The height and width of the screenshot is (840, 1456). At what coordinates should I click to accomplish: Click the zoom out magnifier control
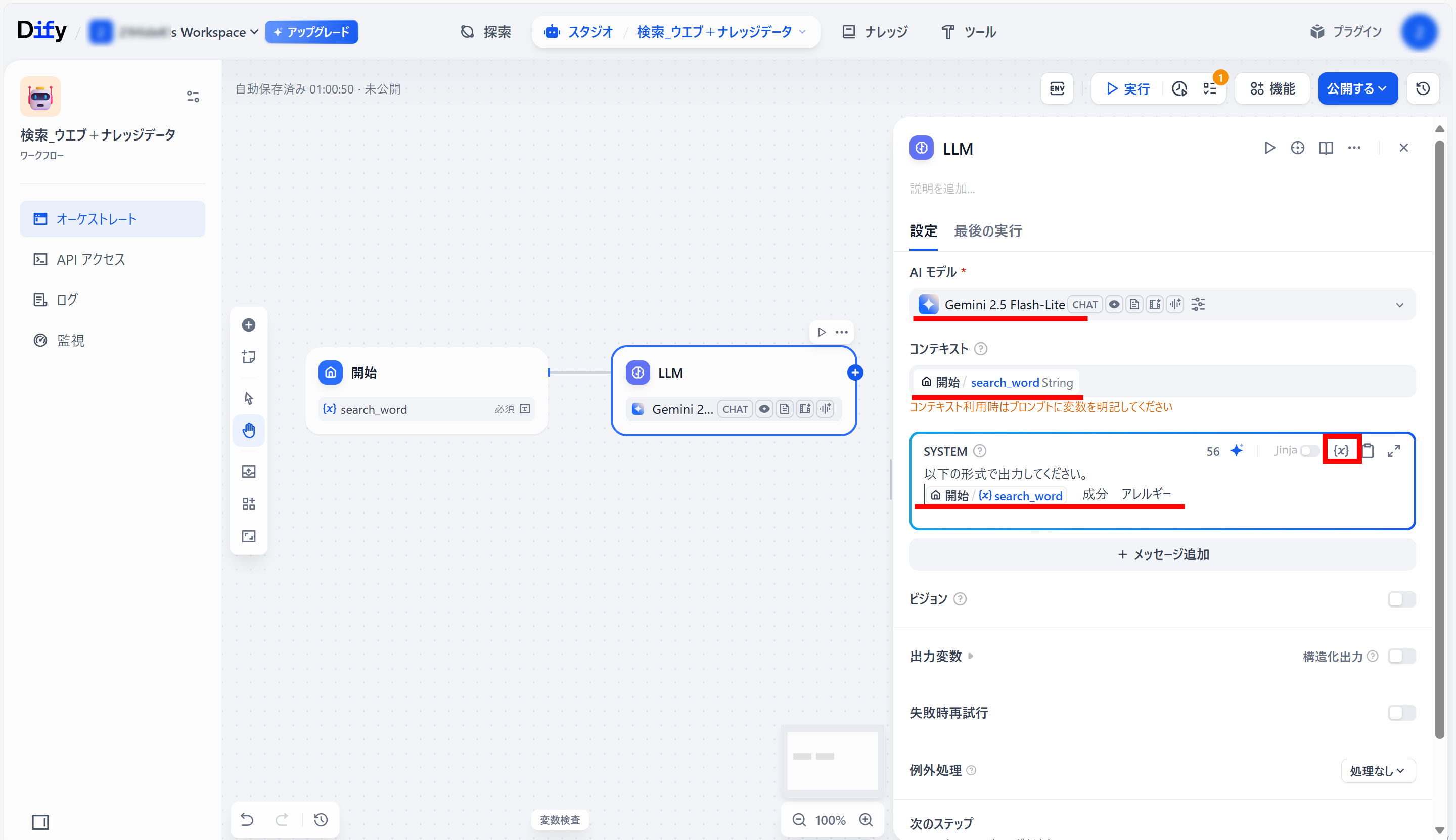pos(799,820)
